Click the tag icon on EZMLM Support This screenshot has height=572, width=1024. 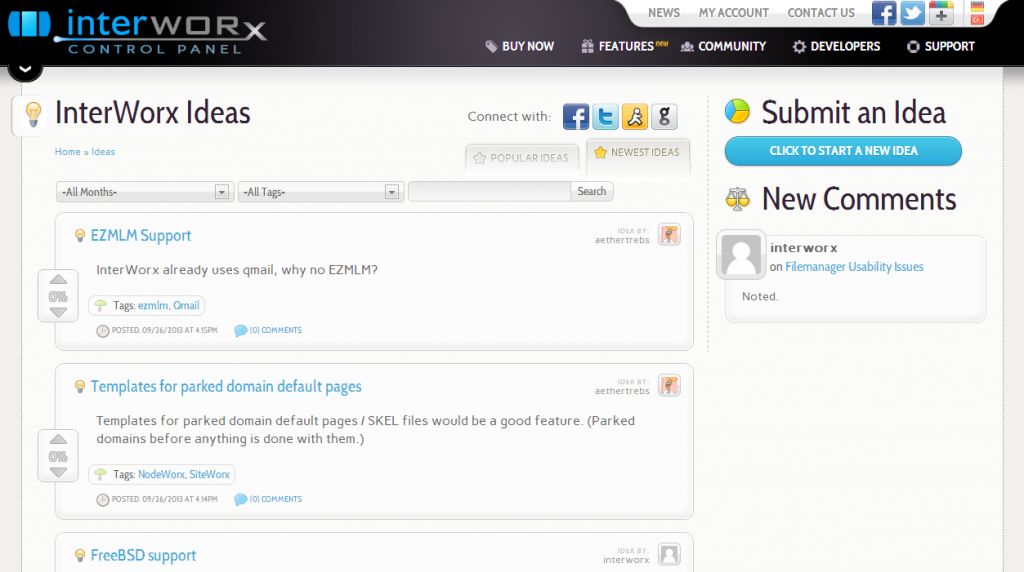pos(101,305)
